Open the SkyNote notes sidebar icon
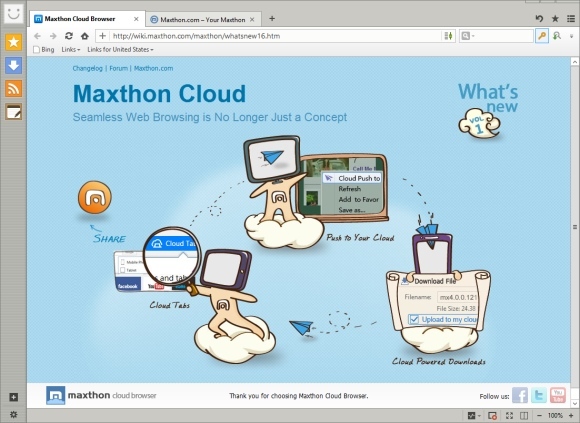 tap(13, 112)
